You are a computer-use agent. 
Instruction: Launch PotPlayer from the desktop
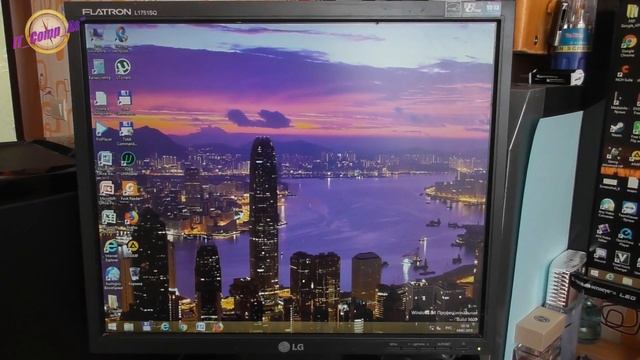103,131
